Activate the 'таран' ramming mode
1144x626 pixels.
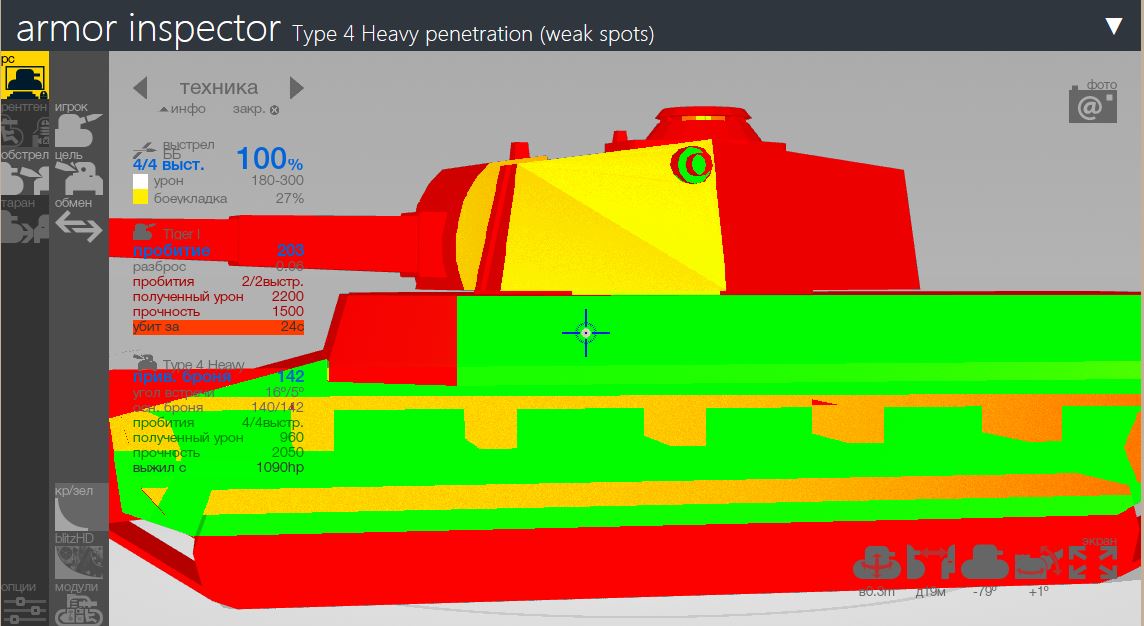click(24, 227)
